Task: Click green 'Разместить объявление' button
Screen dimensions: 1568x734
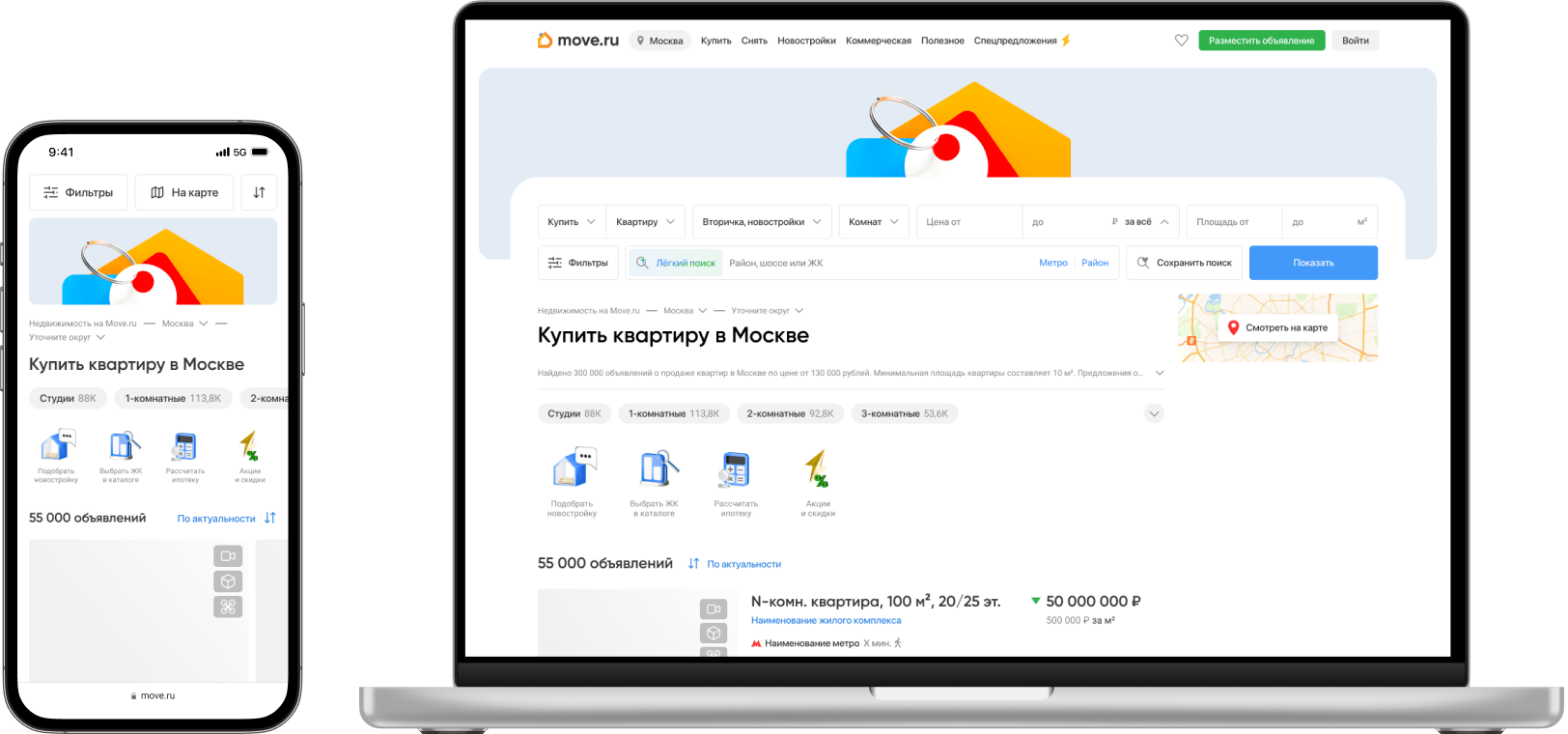Action: pos(1261,41)
